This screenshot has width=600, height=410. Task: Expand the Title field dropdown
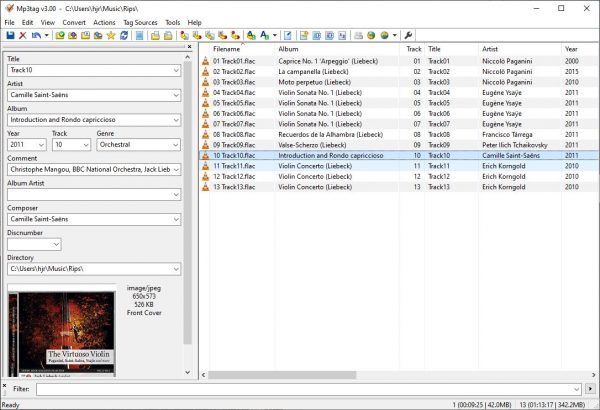(x=176, y=70)
